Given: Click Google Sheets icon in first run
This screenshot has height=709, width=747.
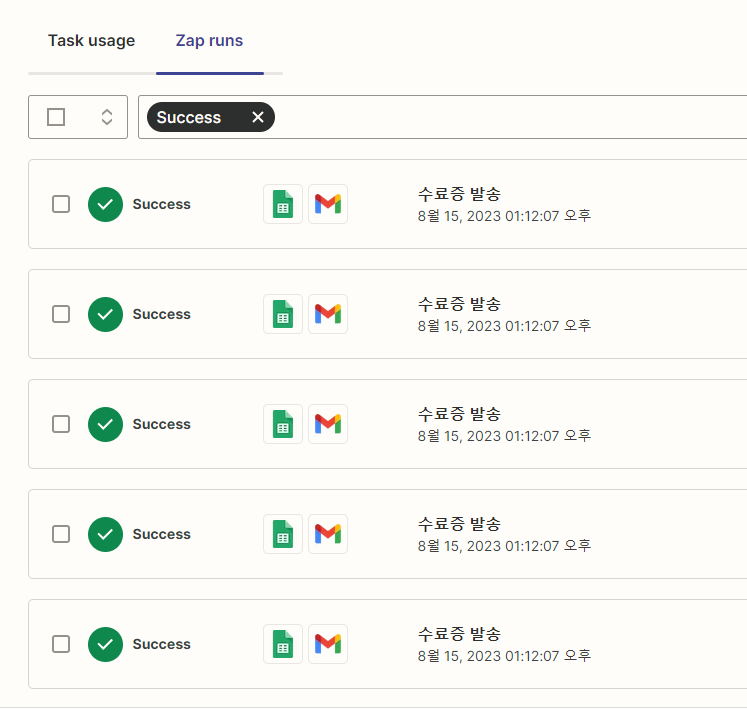Looking at the screenshot, I should [x=283, y=204].
